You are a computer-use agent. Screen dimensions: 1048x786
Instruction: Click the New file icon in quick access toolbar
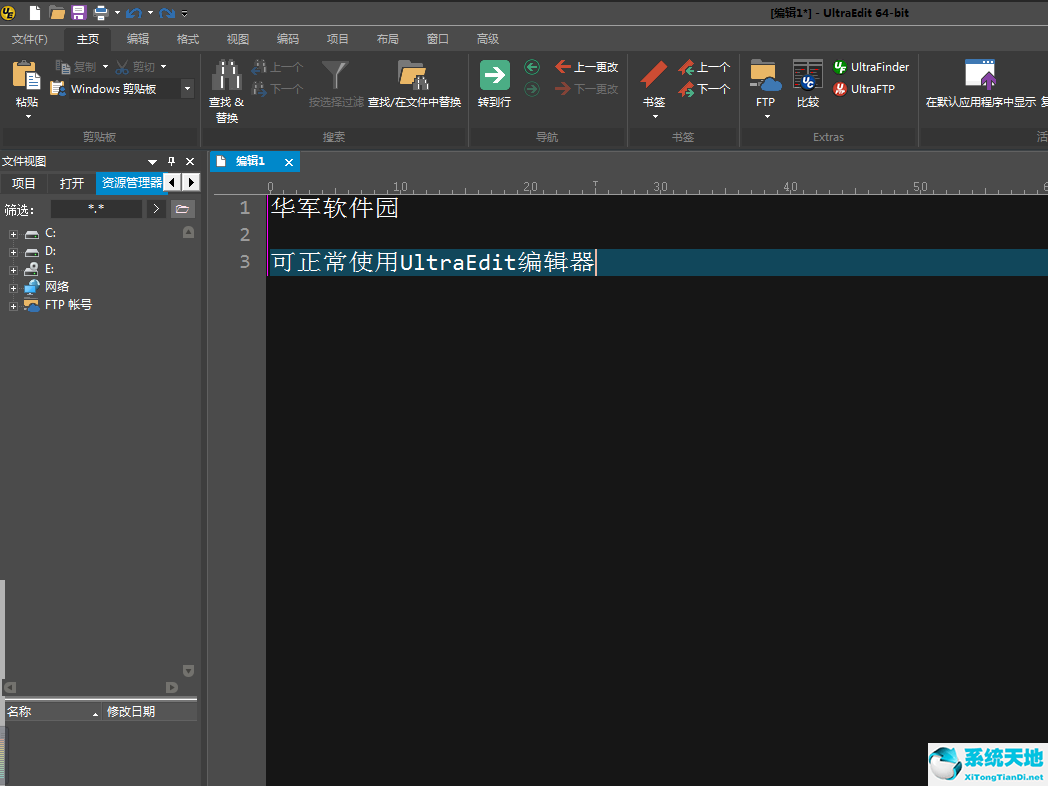point(34,12)
